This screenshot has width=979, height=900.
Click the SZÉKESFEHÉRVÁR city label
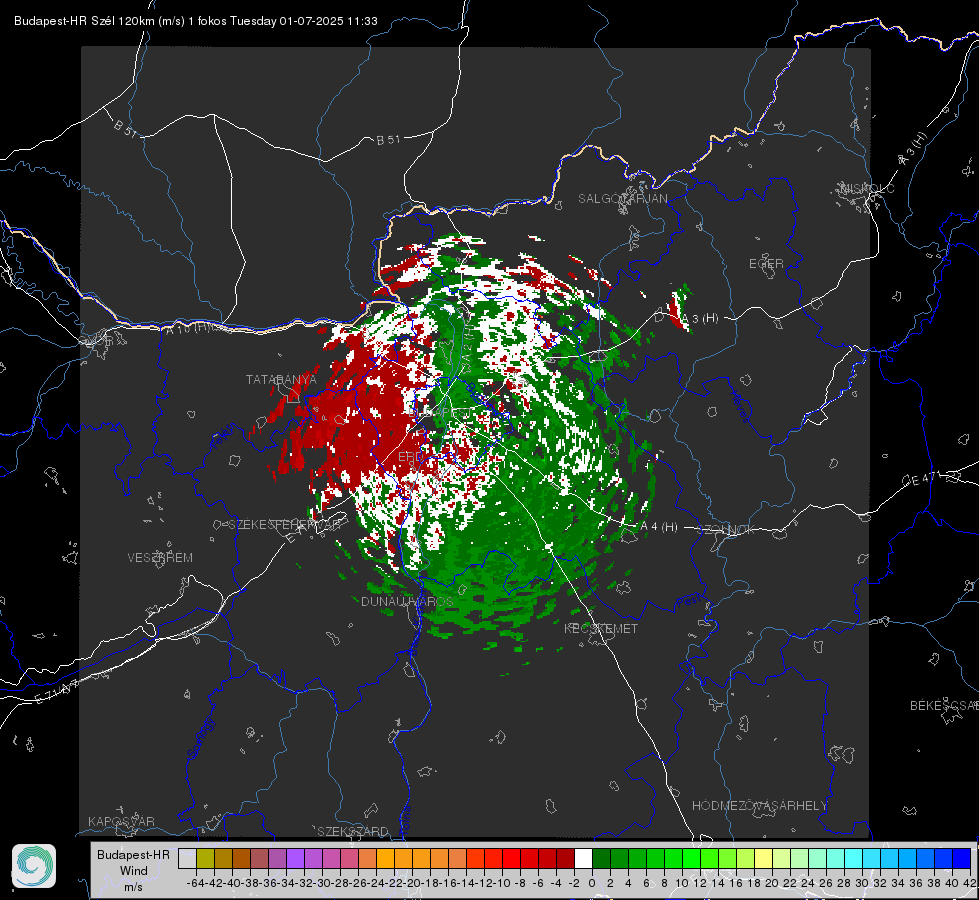(284, 525)
